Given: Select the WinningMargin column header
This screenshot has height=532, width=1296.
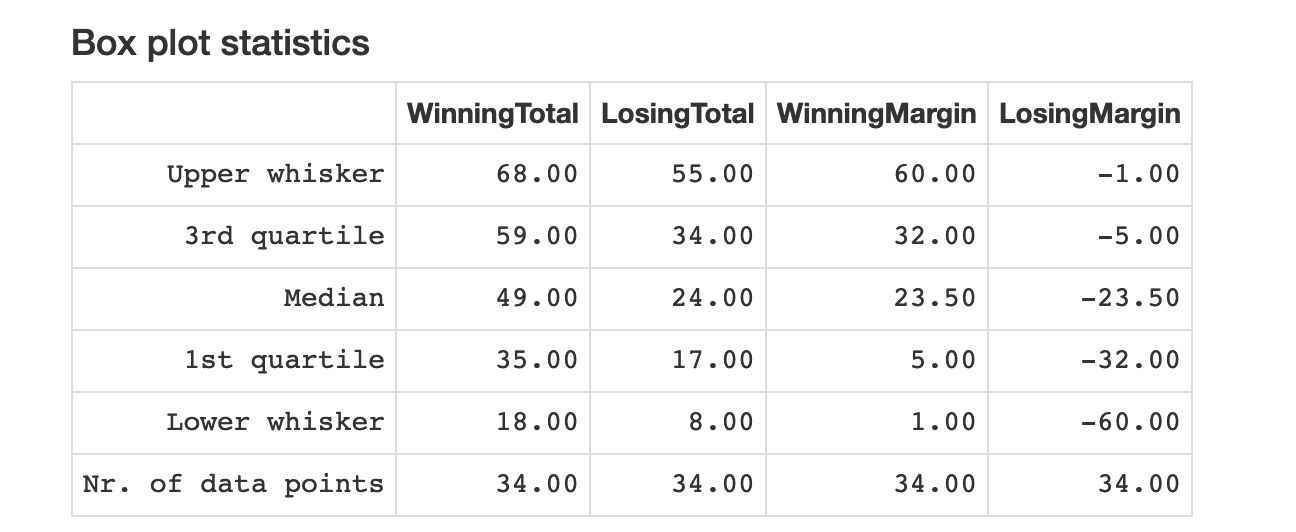Looking at the screenshot, I should [876, 113].
